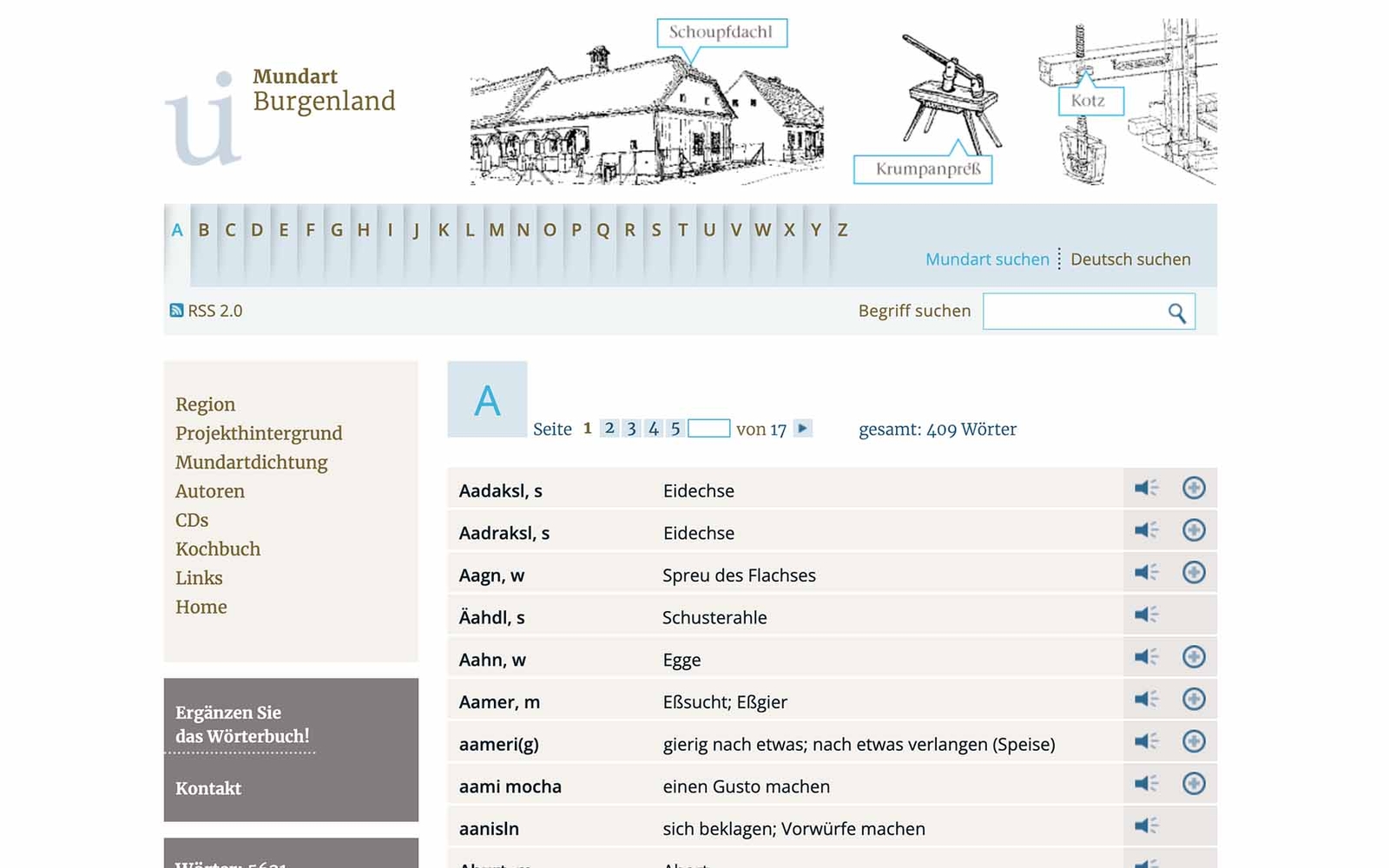Go to page 4

(x=654, y=428)
